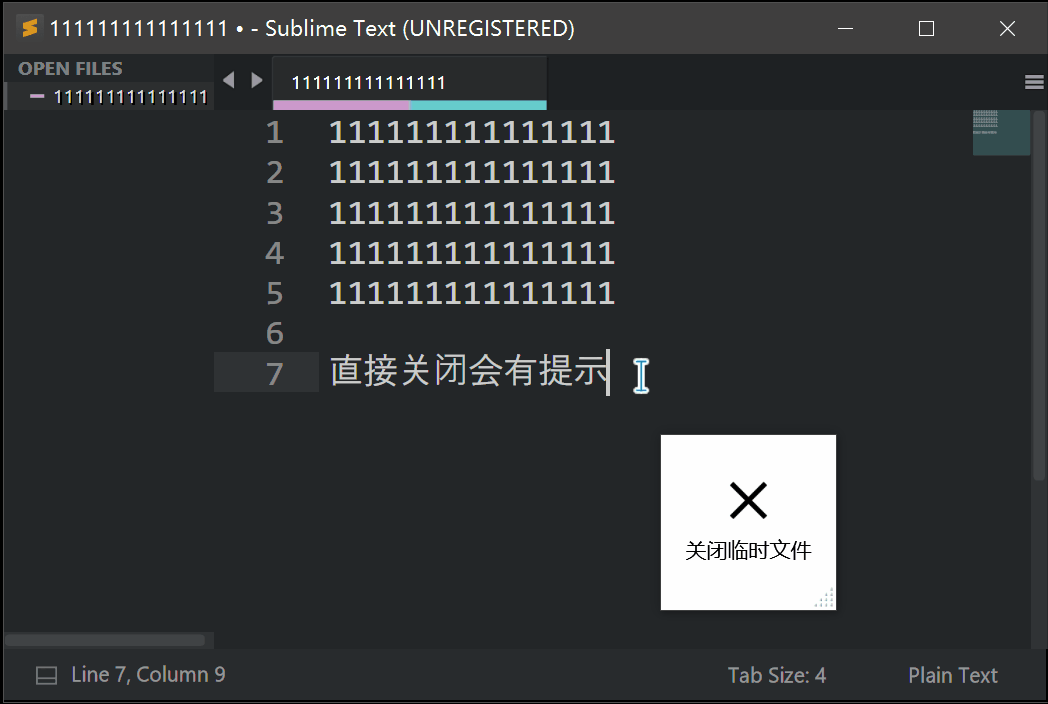Click the editor vertical scrollbar

[1039, 296]
